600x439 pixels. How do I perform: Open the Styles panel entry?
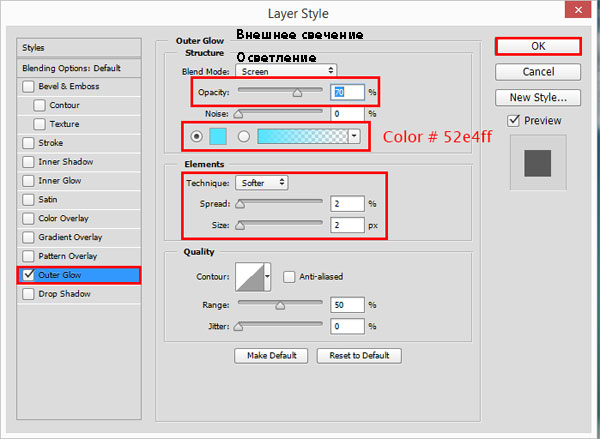tap(79, 48)
